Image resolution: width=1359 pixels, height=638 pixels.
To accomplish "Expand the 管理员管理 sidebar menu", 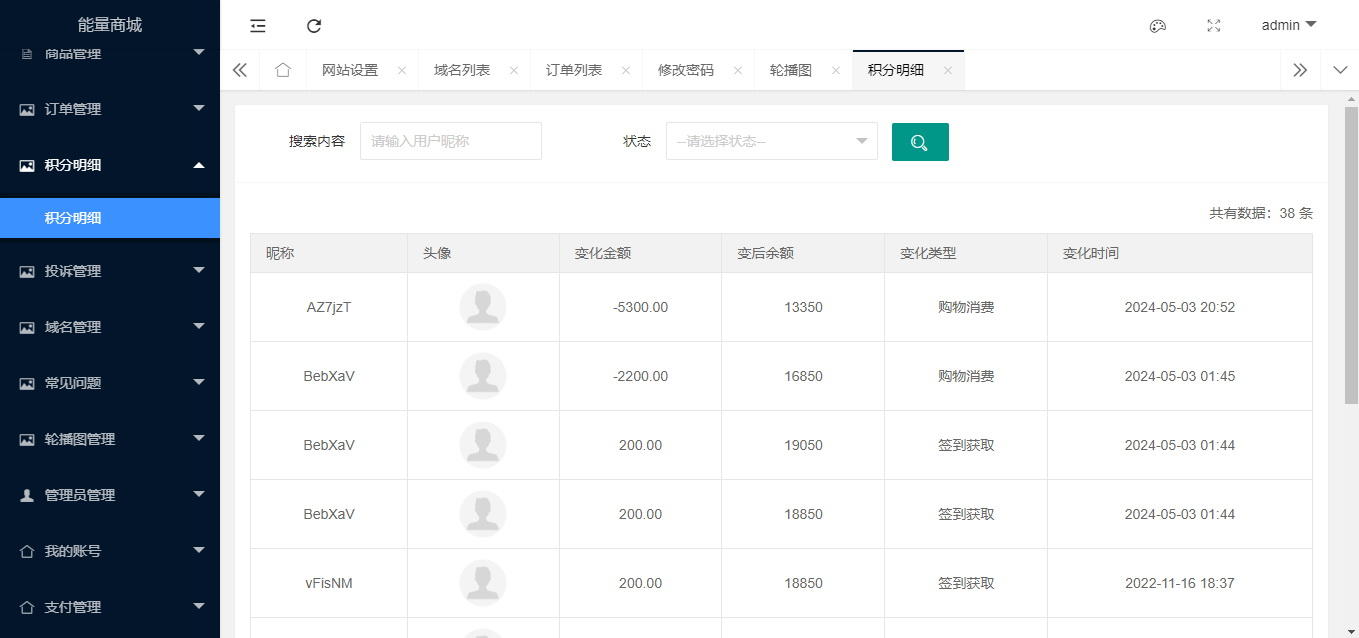I will coord(110,495).
